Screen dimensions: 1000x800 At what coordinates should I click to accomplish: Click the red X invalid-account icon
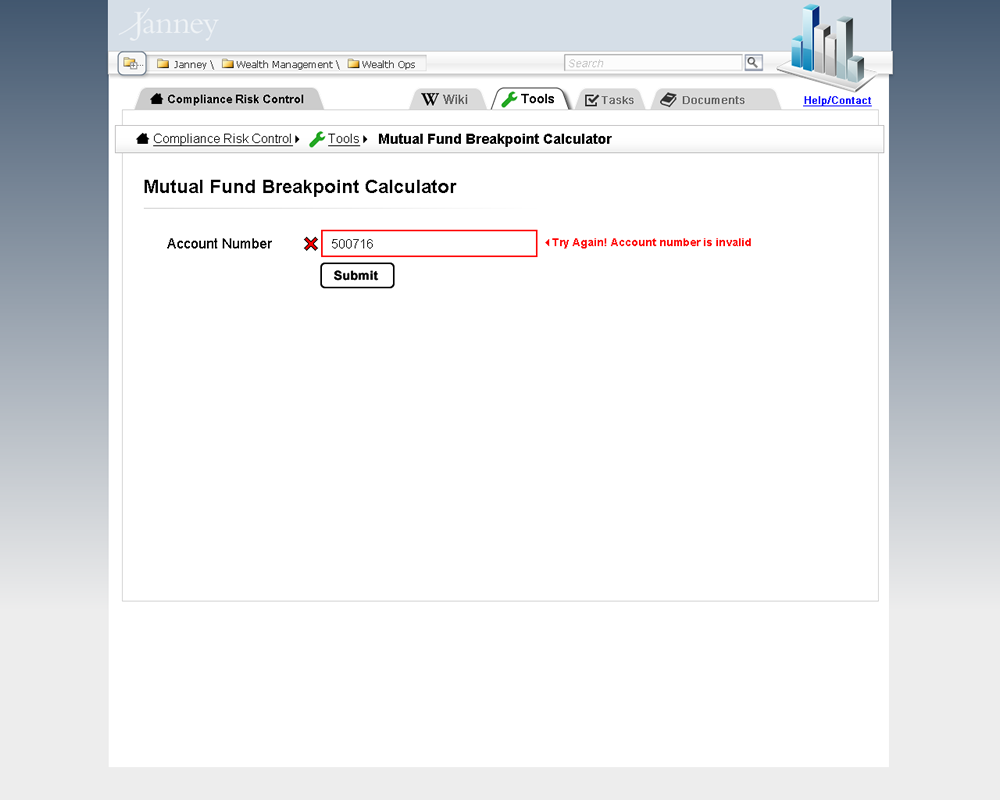(x=310, y=243)
